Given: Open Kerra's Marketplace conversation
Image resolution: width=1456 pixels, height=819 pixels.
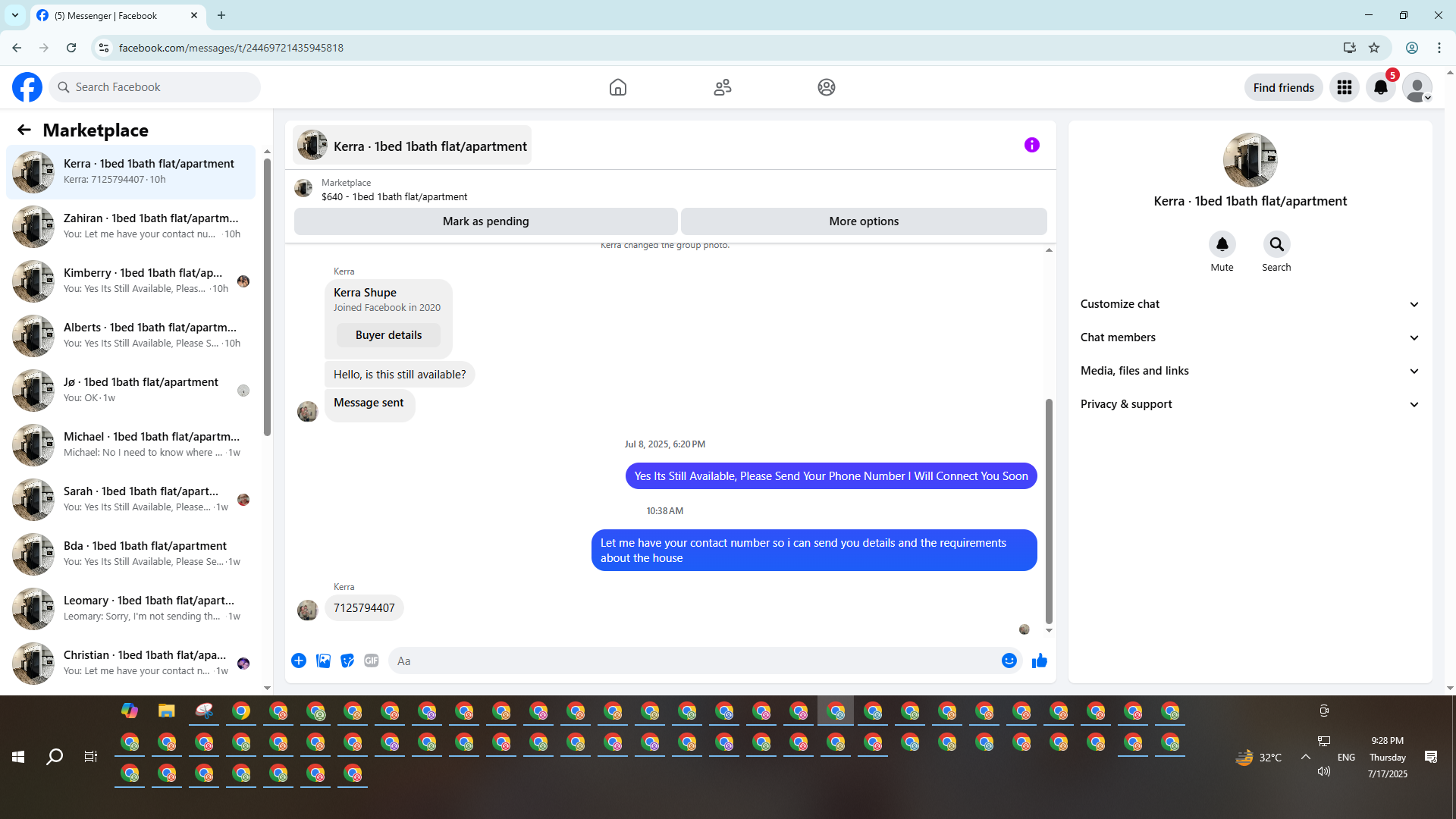Looking at the screenshot, I should coord(131,171).
